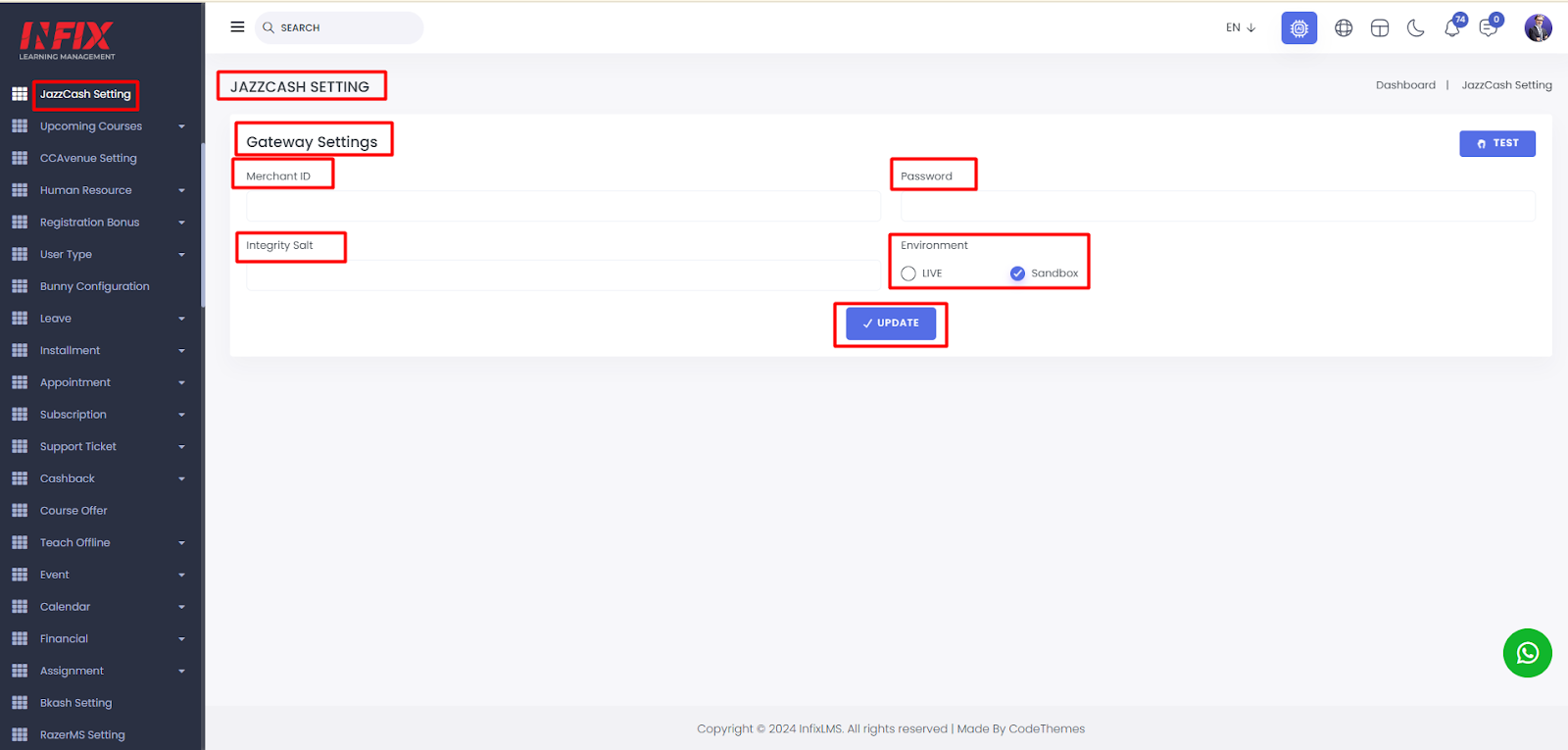1568x750 pixels.
Task: Expand Installment submenu arrow
Action: tap(181, 351)
